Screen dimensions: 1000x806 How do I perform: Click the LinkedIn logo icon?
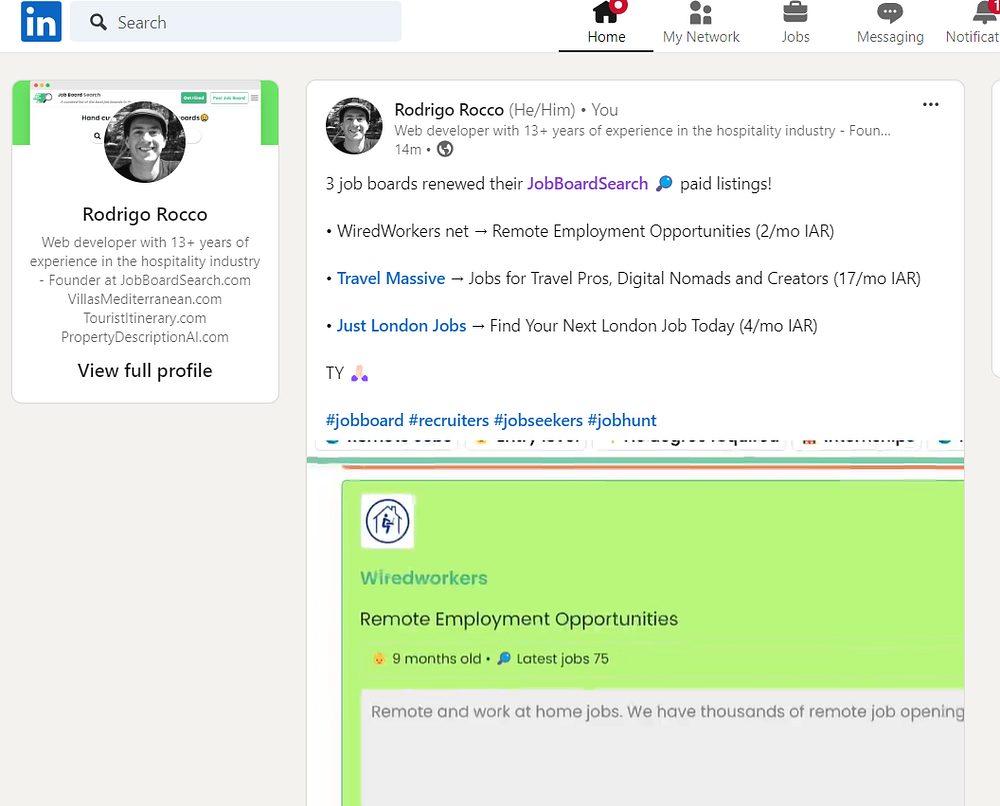pos(41,22)
